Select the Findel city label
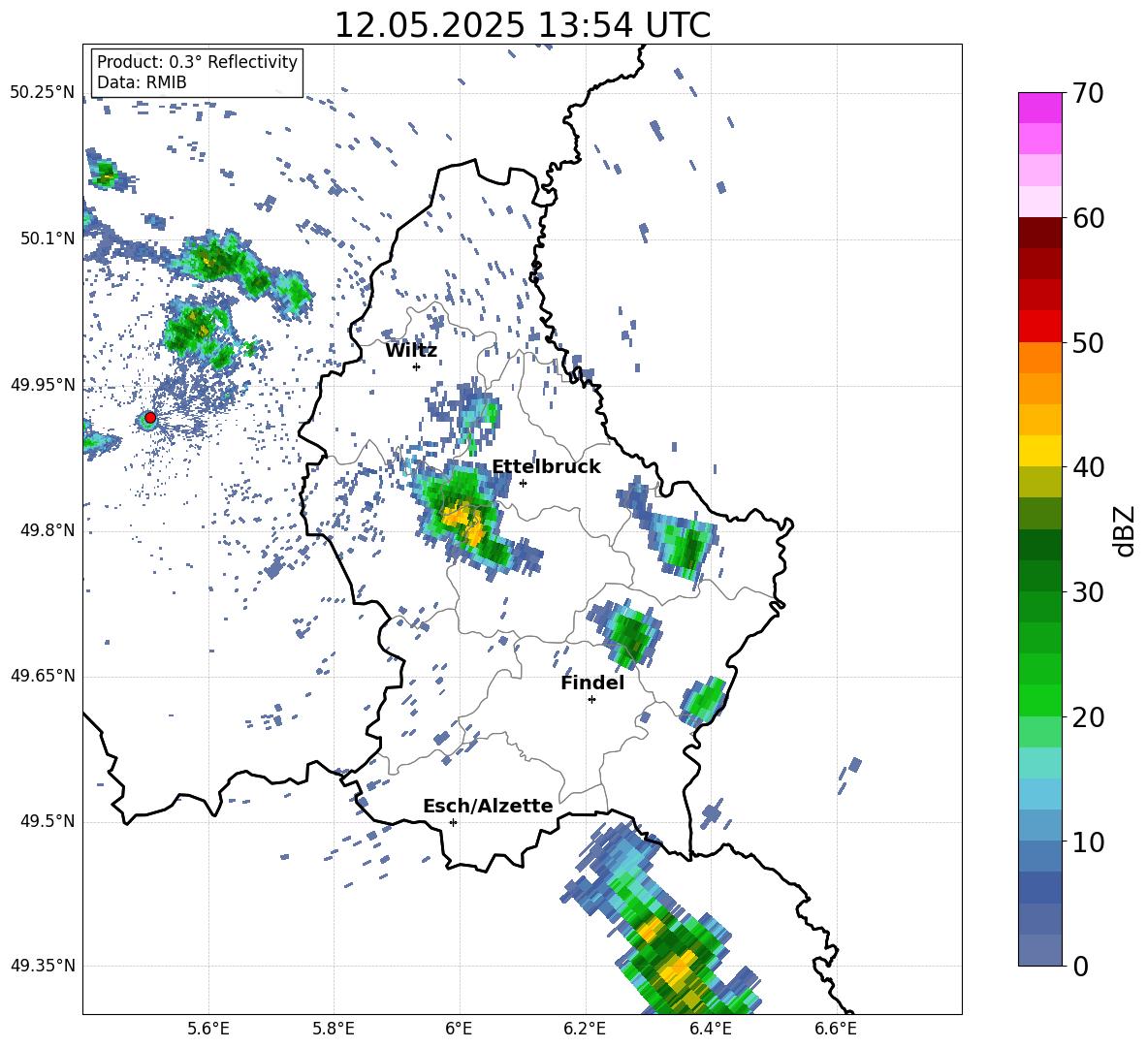Viewport: 1148px width, 1048px height. [592, 683]
